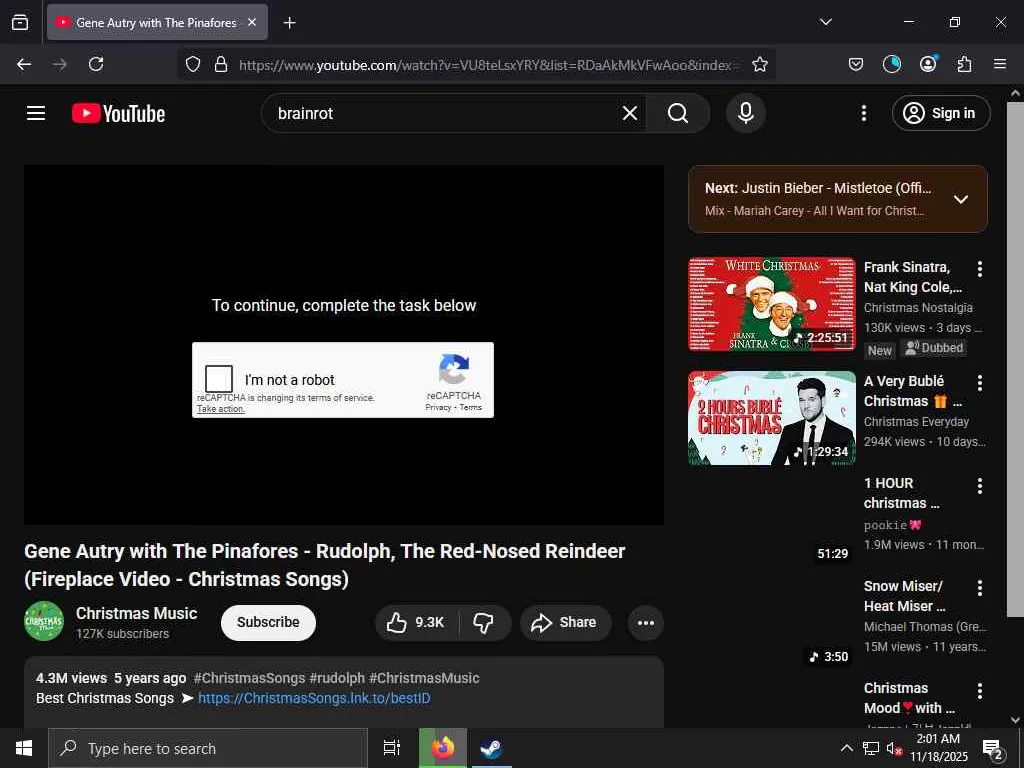The image size is (1024, 768).
Task: Open reCAPTCHA Terms link
Action: pyautogui.click(x=470, y=407)
